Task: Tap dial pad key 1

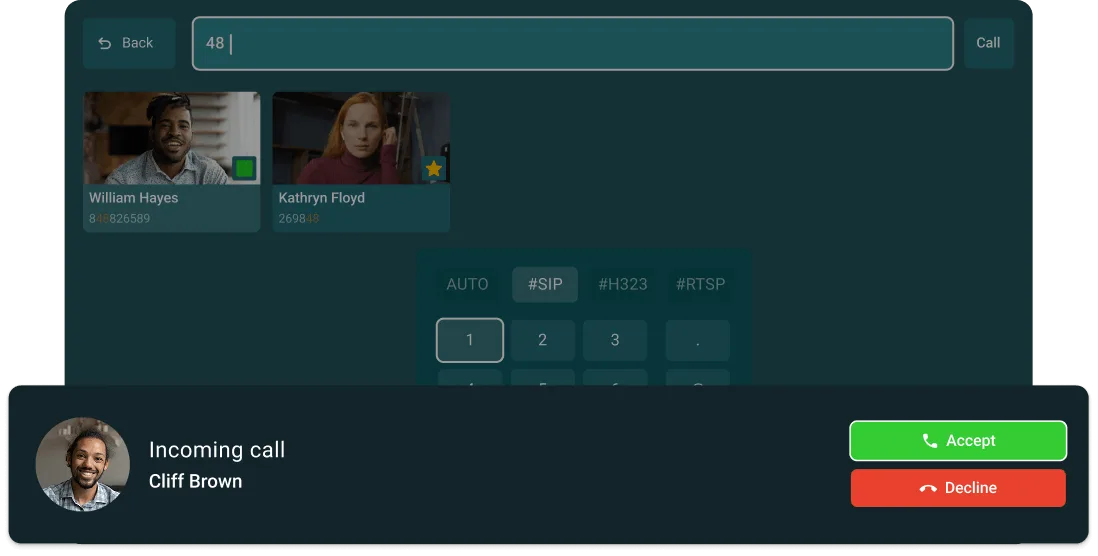Action: pos(470,340)
